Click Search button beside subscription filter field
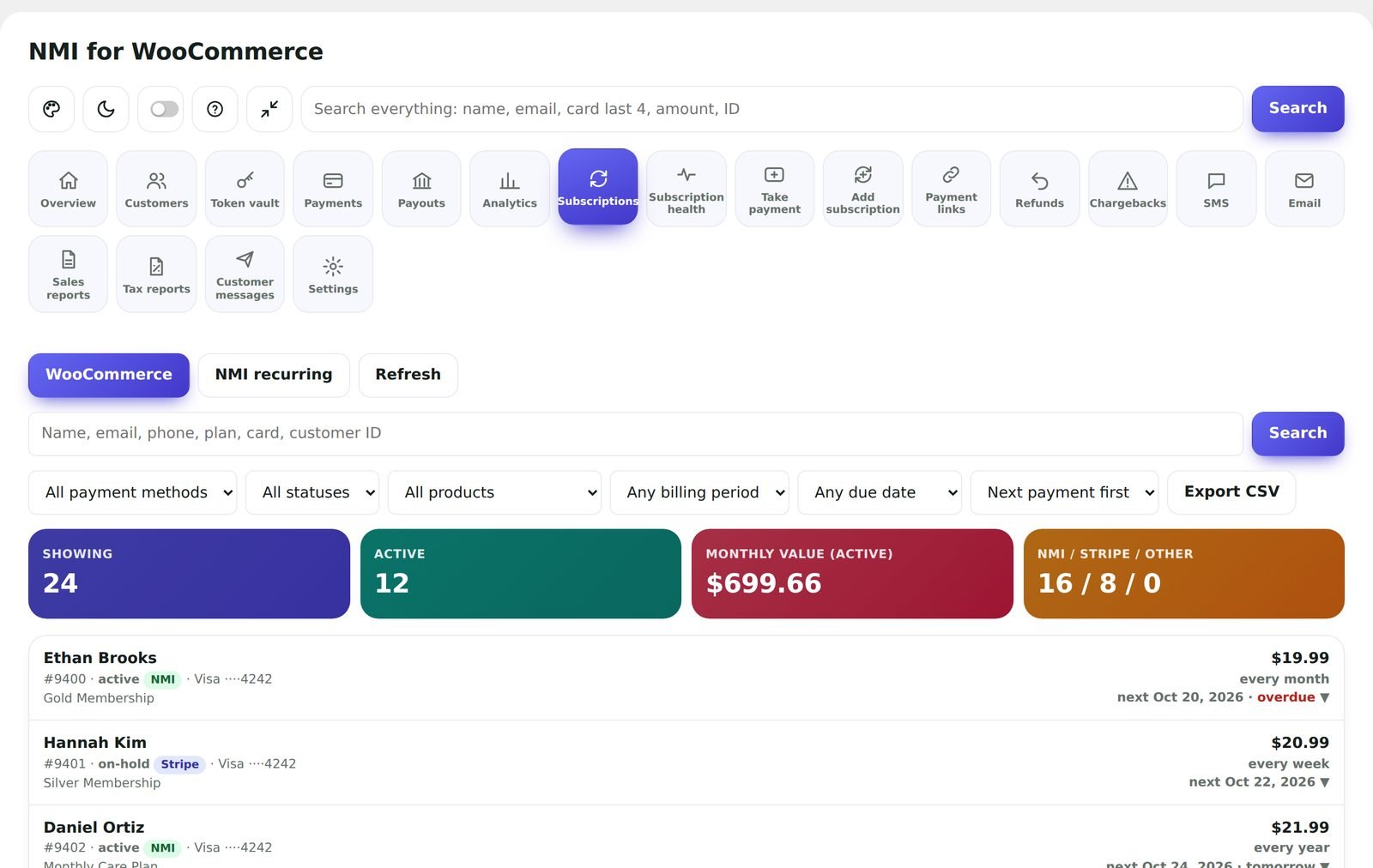The height and width of the screenshot is (868, 1373). (1297, 434)
